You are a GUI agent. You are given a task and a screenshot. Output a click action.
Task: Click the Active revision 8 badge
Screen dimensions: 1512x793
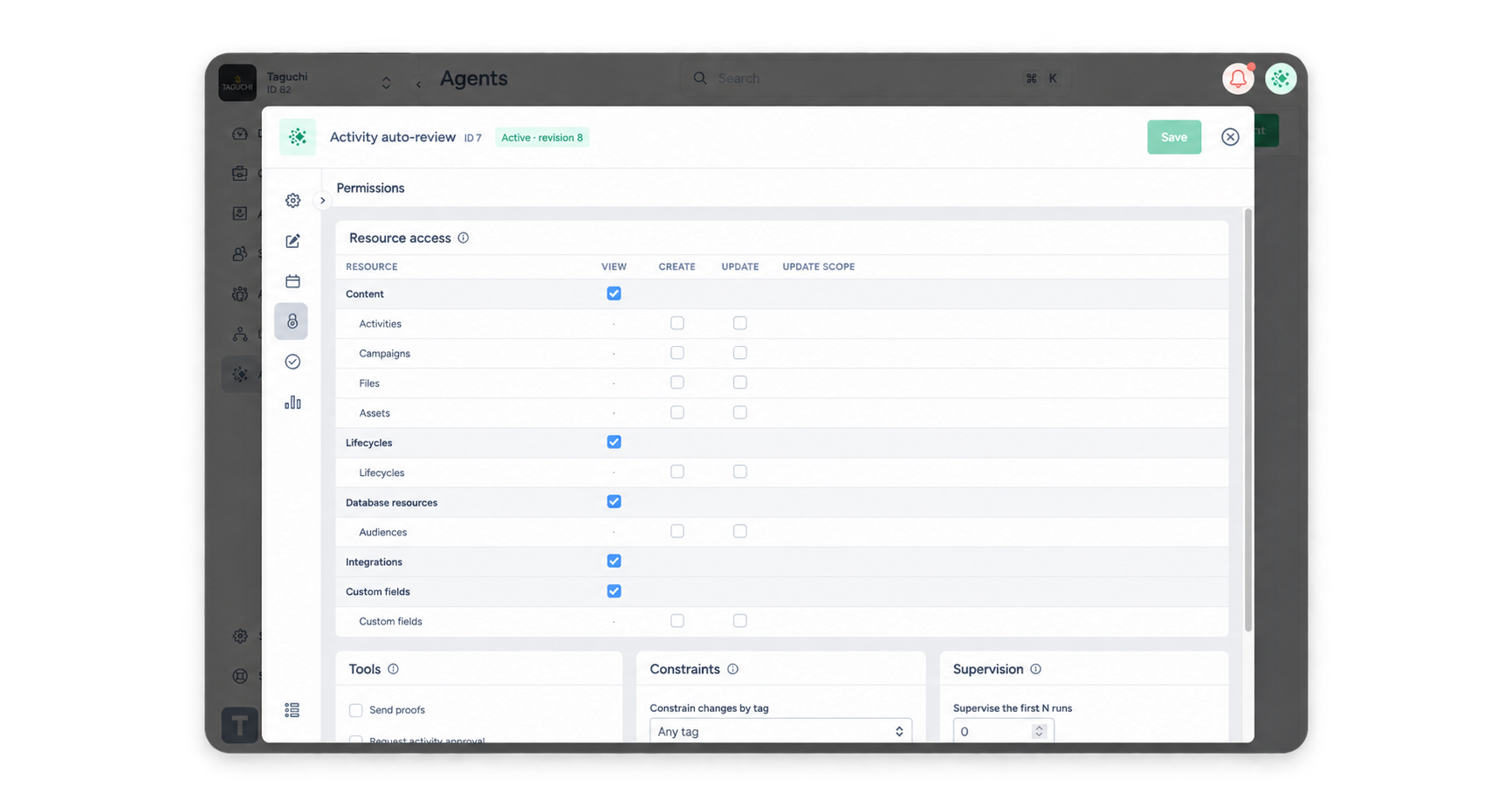coord(542,137)
